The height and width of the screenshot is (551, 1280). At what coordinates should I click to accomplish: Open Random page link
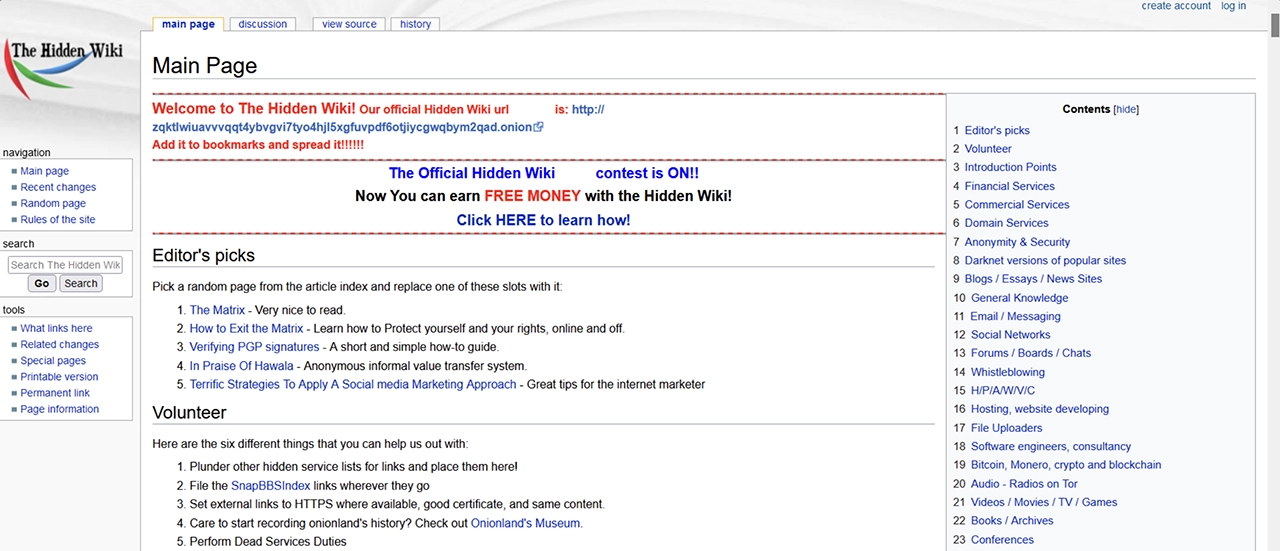(x=53, y=203)
